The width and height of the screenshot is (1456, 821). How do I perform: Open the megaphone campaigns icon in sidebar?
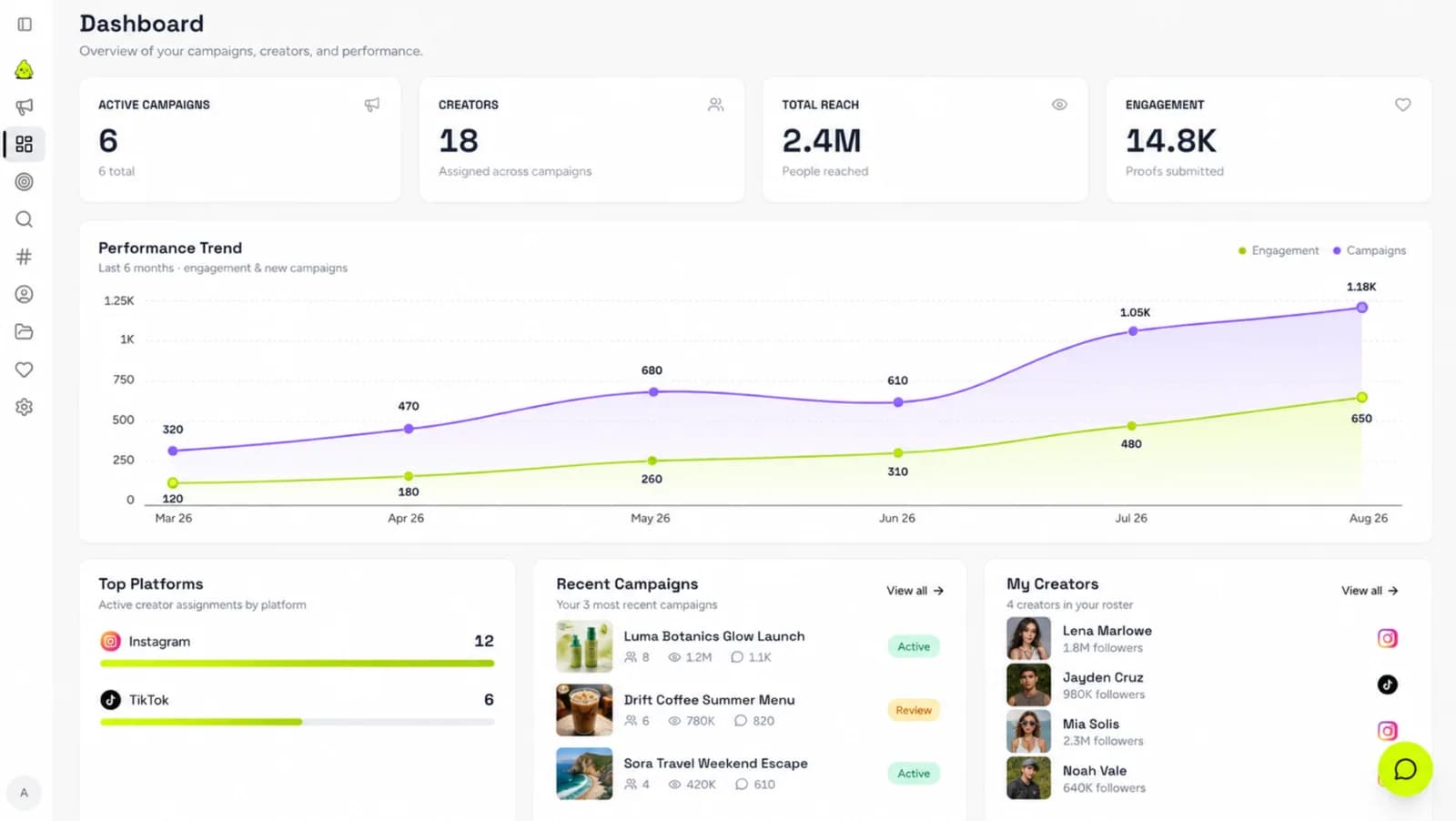tap(25, 106)
